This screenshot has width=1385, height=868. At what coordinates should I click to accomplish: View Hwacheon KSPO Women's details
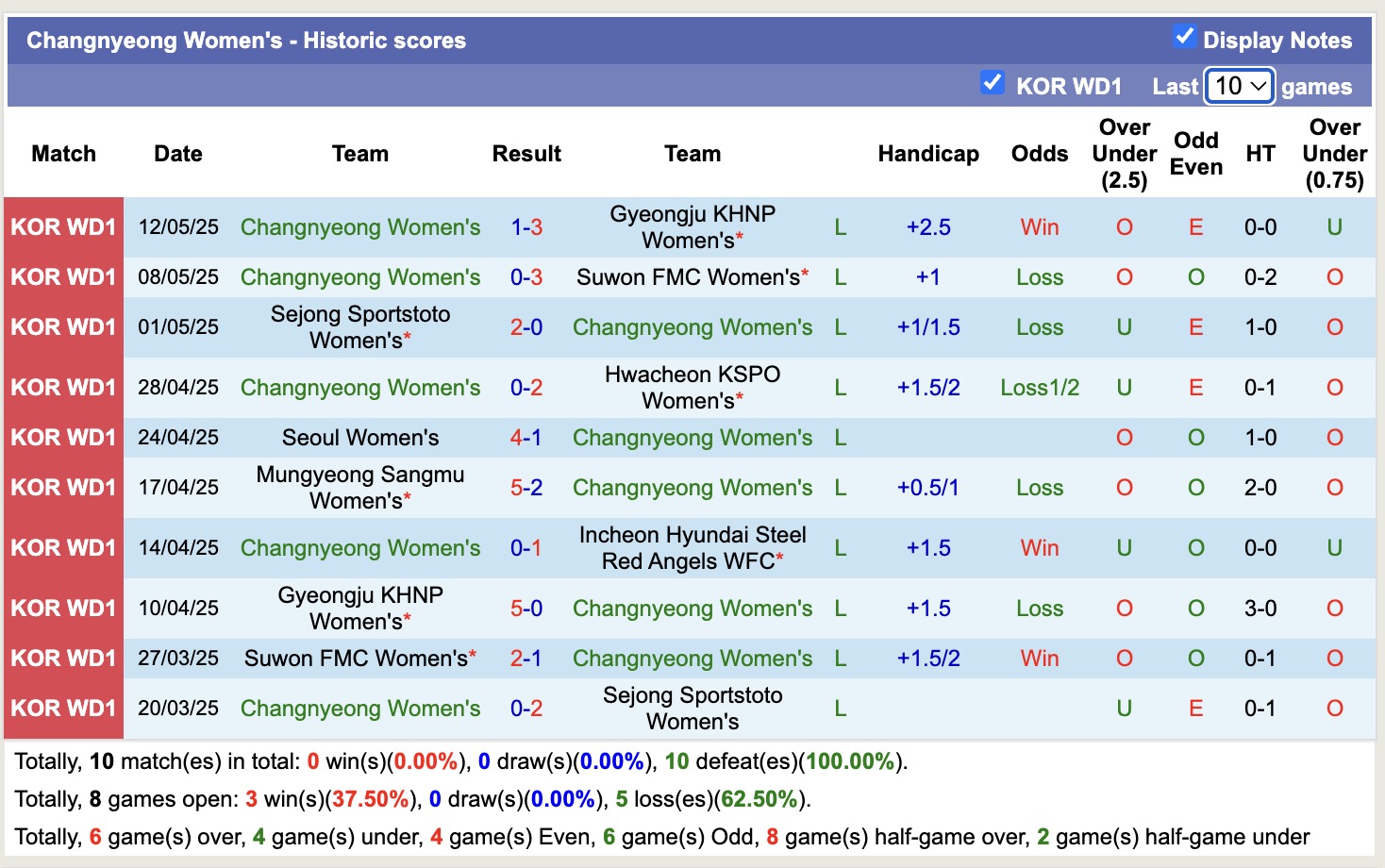[x=692, y=387]
